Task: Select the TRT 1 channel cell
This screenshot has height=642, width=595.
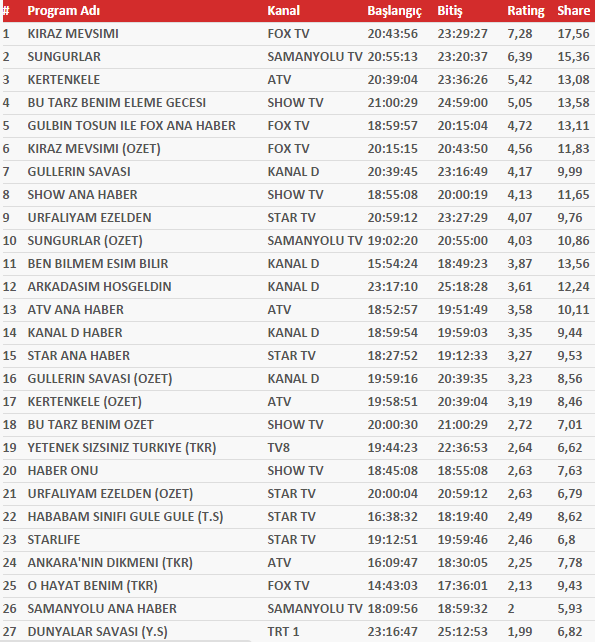Action: pyautogui.click(x=283, y=632)
